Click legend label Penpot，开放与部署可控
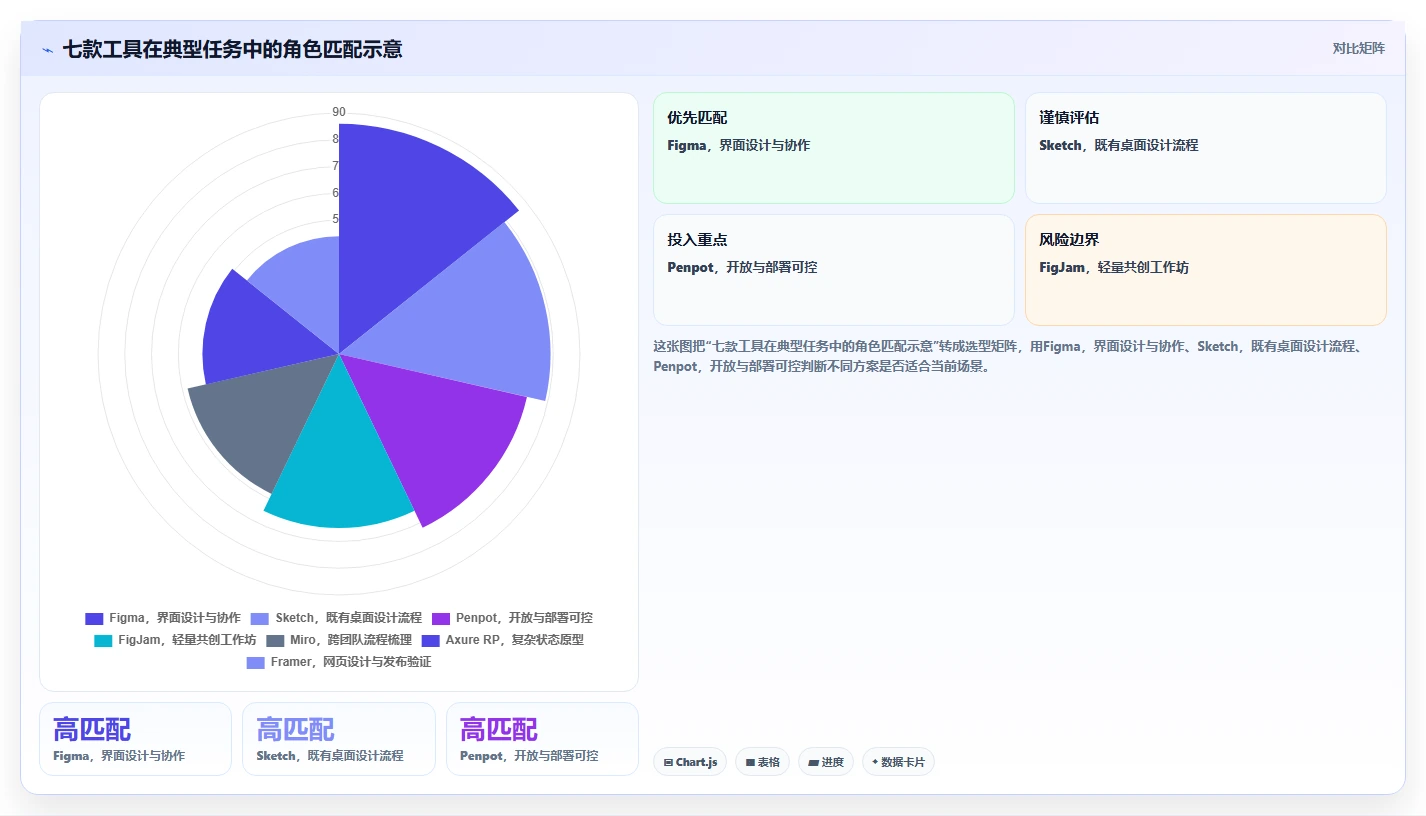The height and width of the screenshot is (816, 1426). (524, 619)
